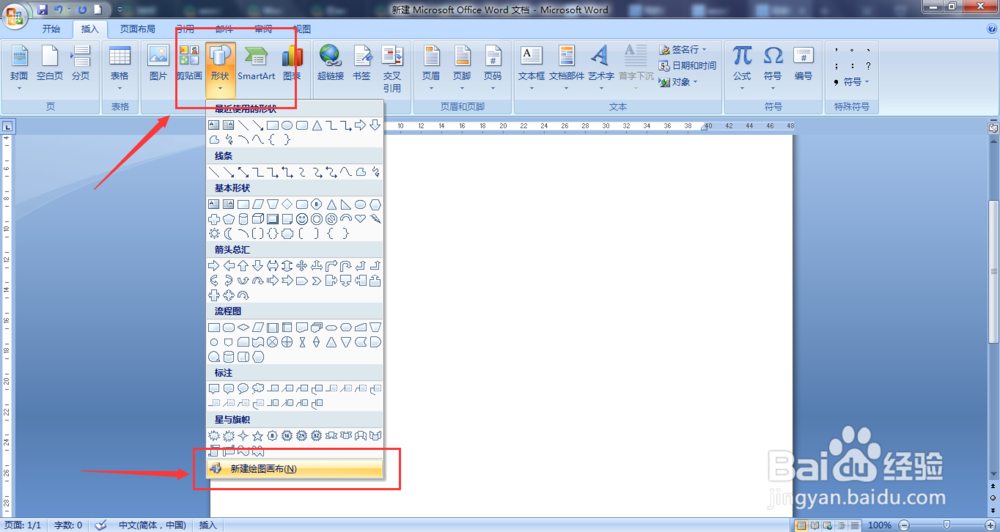This screenshot has width=1000, height=532.
Task: Choose 新建绘图画布(N) menu entry
Action: pos(295,469)
